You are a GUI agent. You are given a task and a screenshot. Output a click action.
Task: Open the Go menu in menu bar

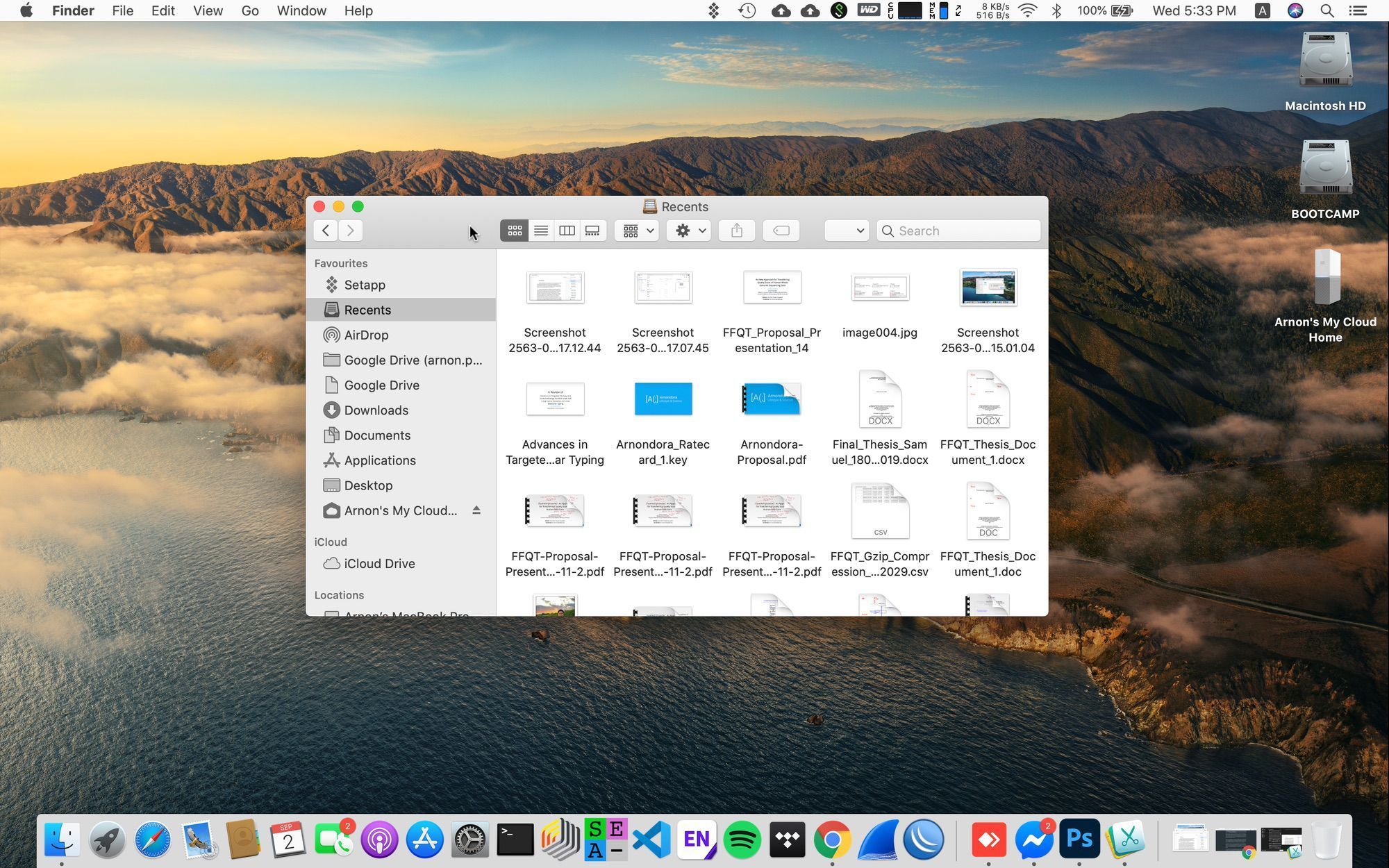coord(250,10)
